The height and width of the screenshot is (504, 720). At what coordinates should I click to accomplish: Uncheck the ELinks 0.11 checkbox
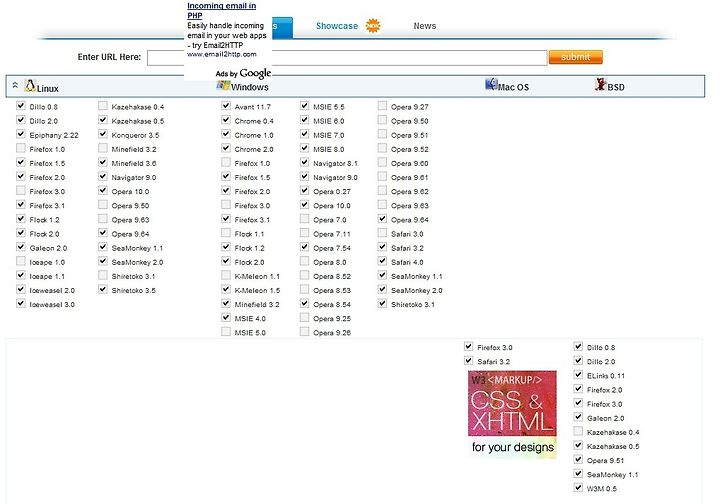(x=579, y=375)
